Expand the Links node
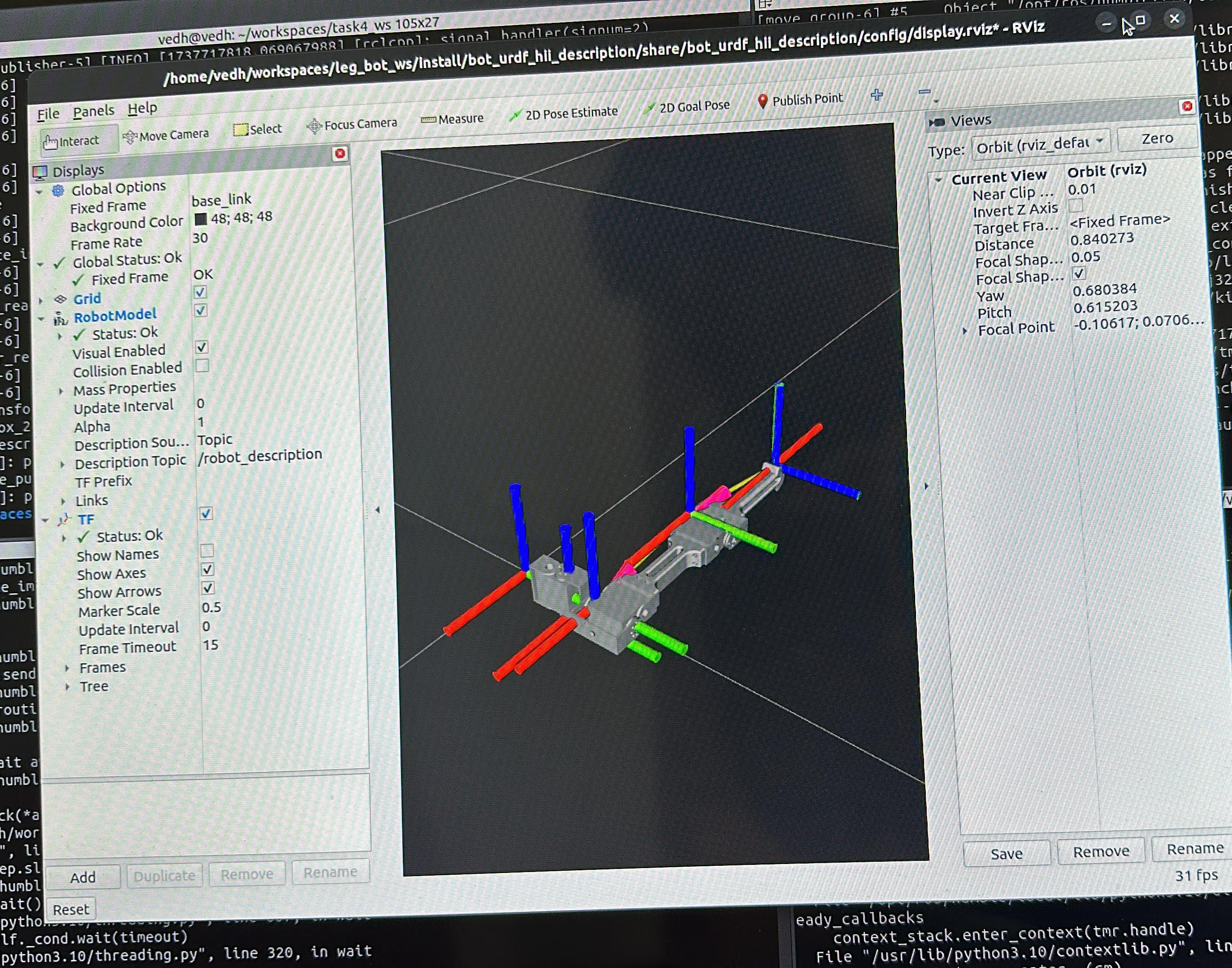The width and height of the screenshot is (1232, 968). point(63,501)
